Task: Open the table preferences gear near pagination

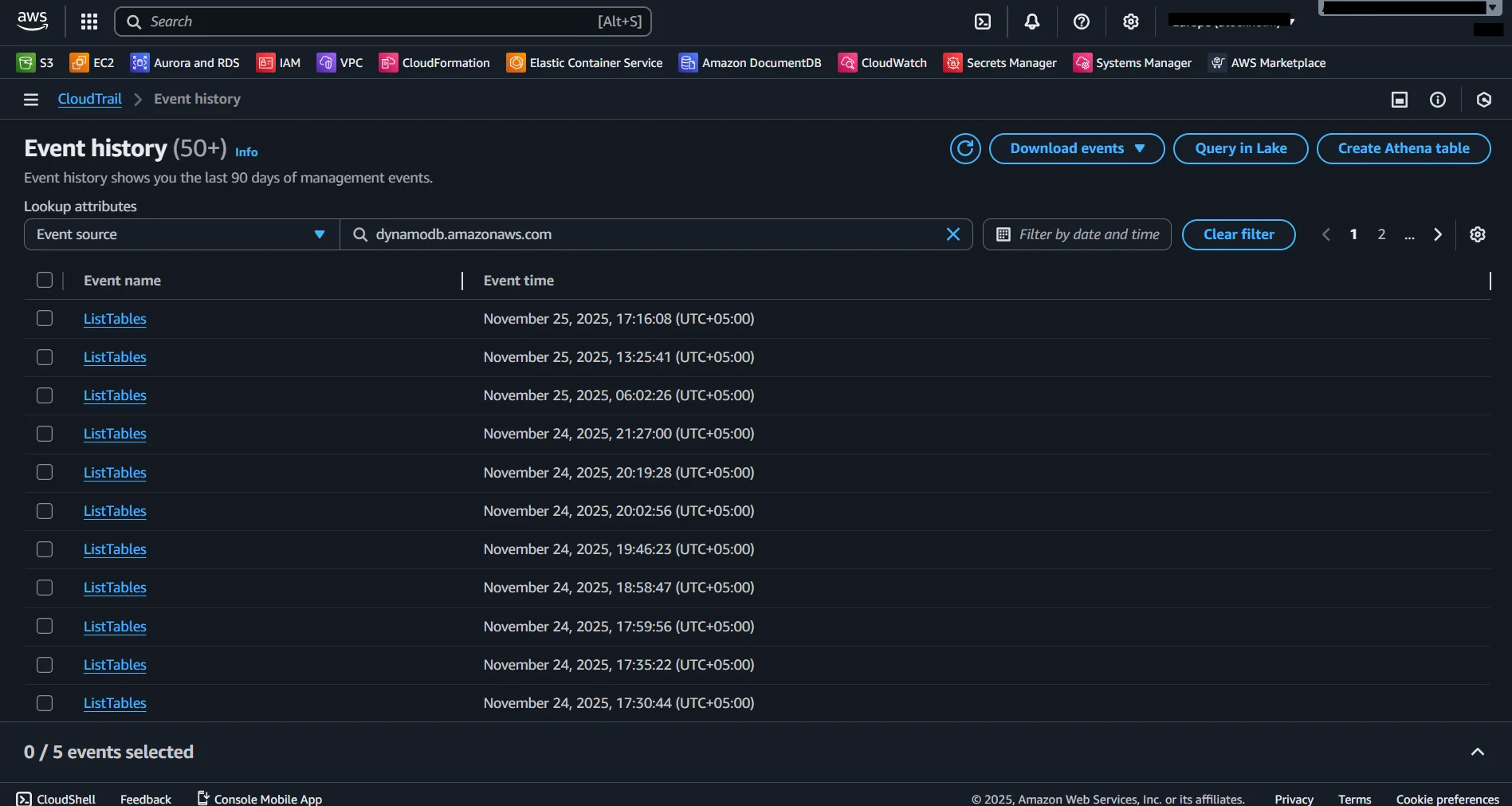Action: [x=1478, y=234]
